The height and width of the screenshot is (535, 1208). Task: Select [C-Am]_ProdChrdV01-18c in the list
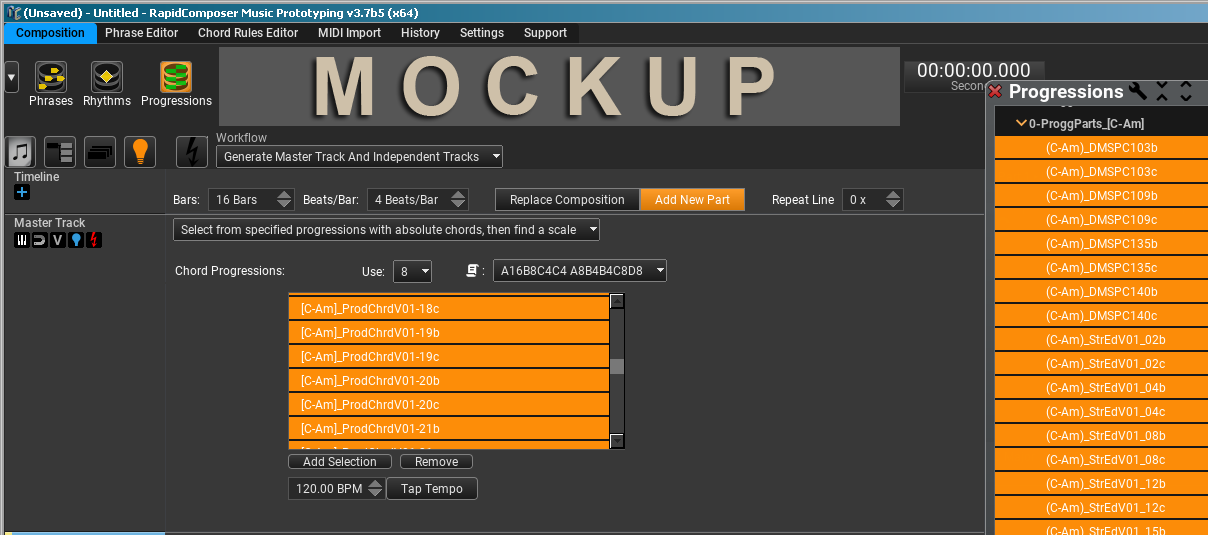[449, 309]
